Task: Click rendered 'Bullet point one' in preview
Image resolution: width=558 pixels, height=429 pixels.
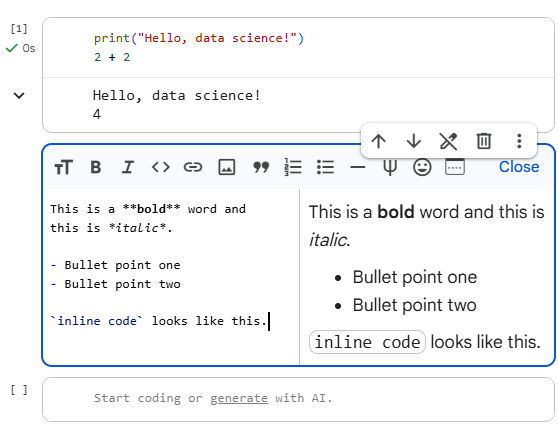Action: pyautogui.click(x=415, y=277)
